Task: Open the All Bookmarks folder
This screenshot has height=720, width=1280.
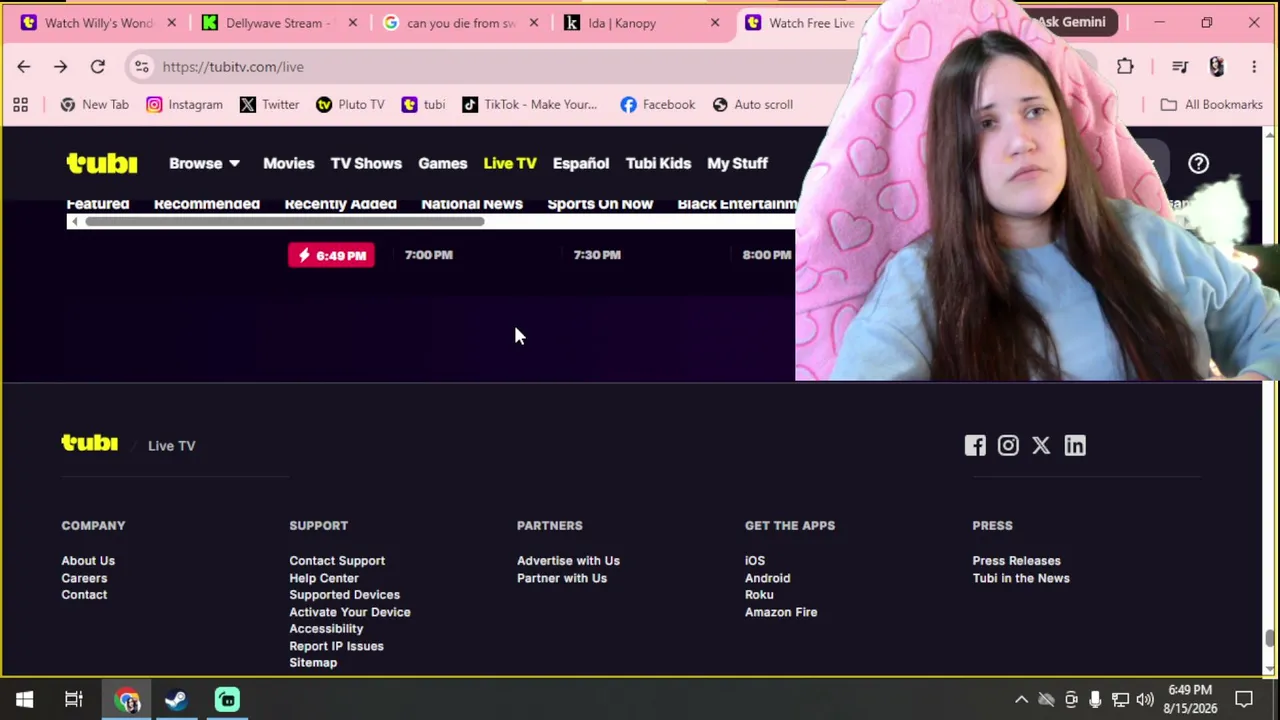Action: (1211, 104)
